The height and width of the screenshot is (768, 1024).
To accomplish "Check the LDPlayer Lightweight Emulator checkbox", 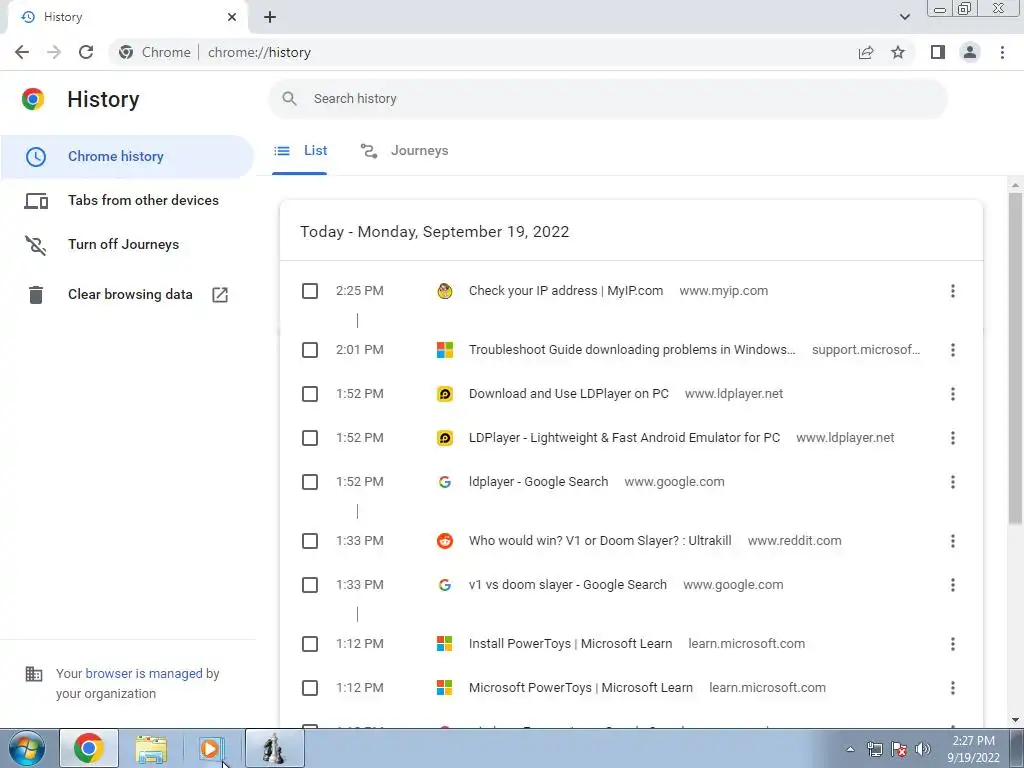I will [310, 438].
